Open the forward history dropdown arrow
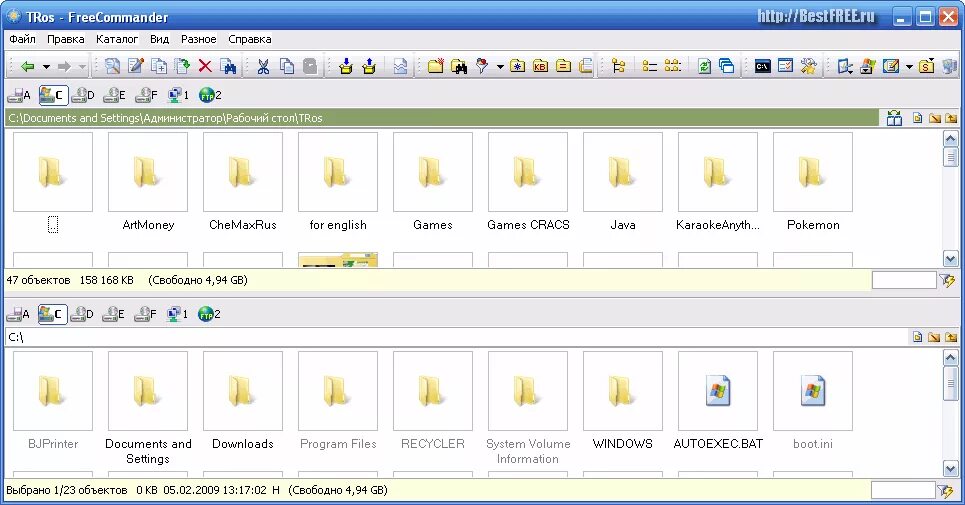 [82, 66]
